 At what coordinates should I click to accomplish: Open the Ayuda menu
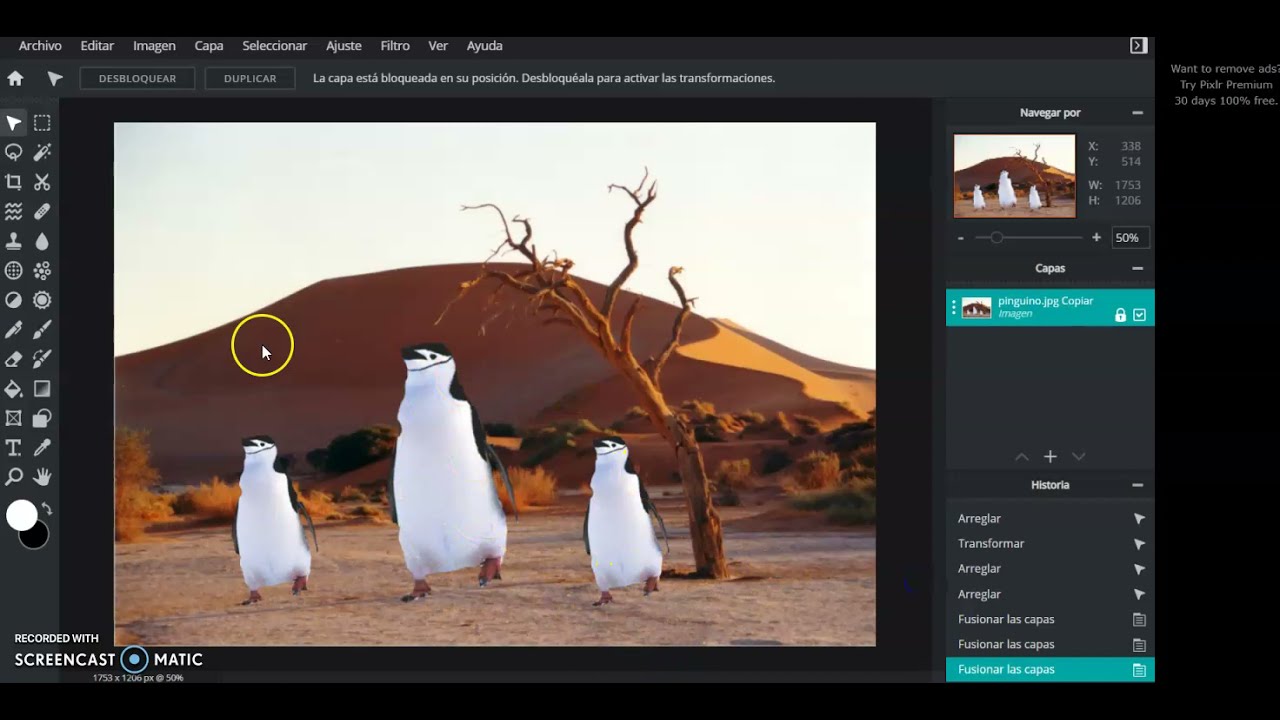(484, 46)
